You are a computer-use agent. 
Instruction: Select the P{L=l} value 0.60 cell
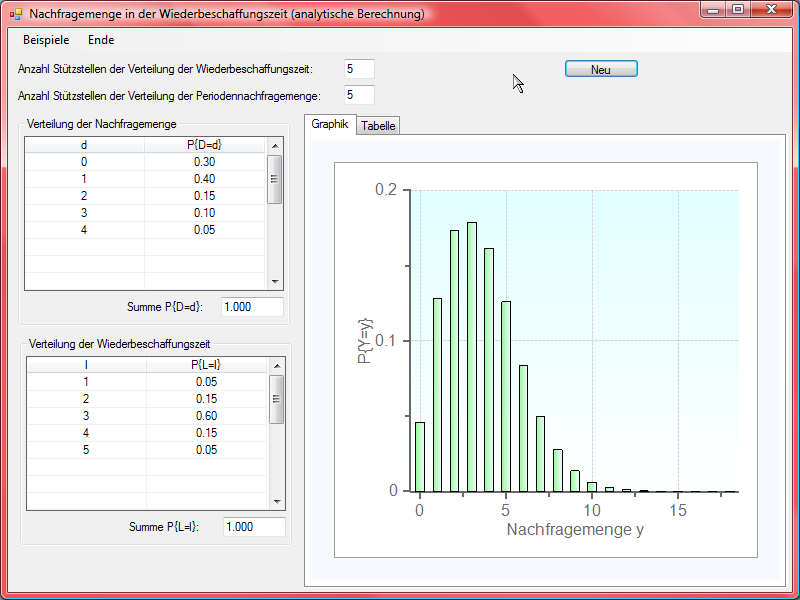point(205,415)
